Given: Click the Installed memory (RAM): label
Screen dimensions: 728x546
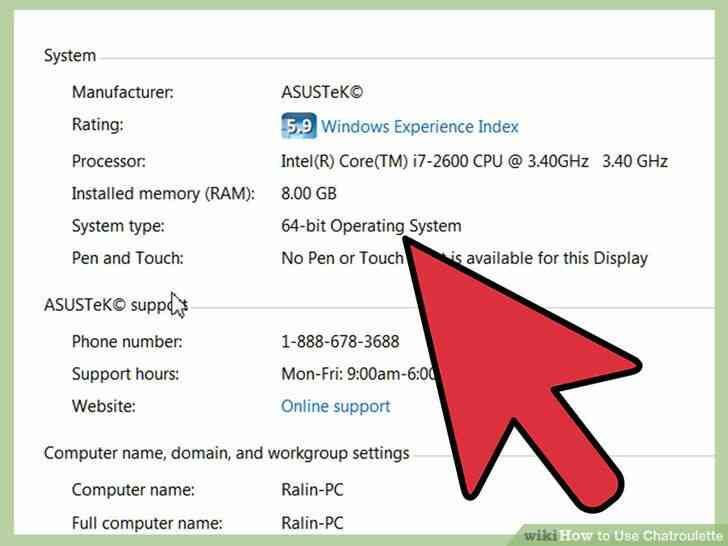Looking at the screenshot, I should pyautogui.click(x=163, y=194).
